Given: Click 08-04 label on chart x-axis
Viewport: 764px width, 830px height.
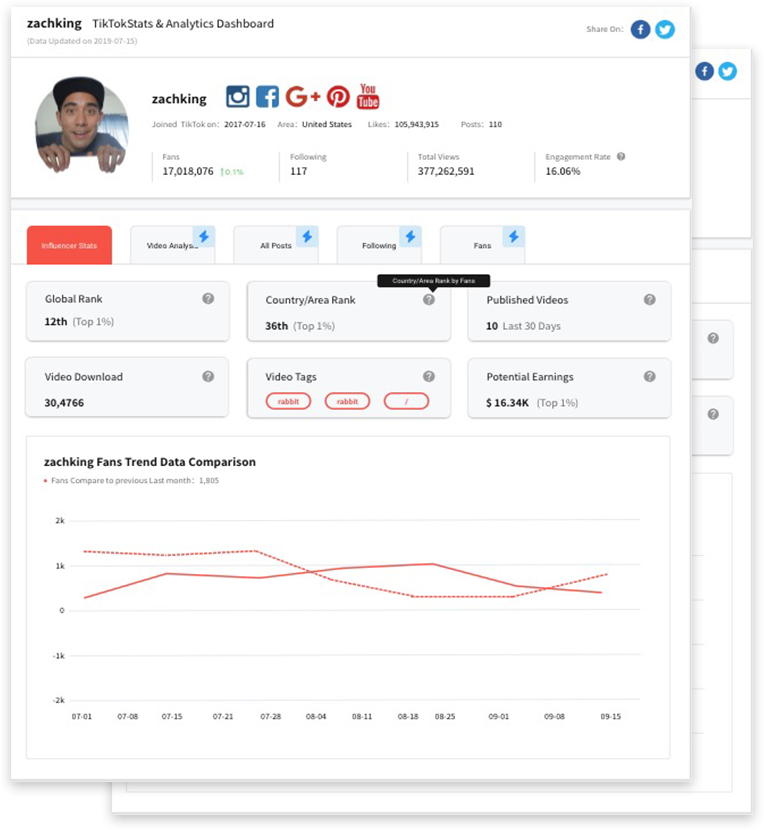Looking at the screenshot, I should point(316,716).
